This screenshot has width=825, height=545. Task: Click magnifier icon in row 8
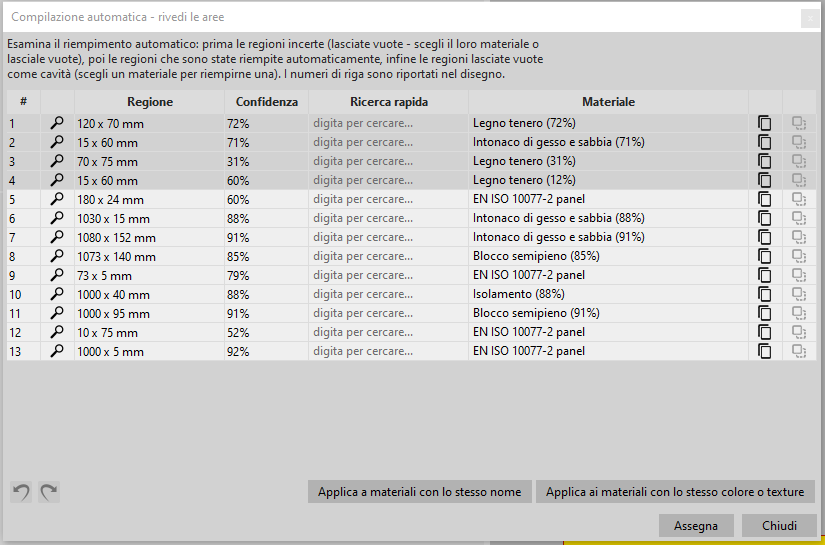pyautogui.click(x=57, y=256)
